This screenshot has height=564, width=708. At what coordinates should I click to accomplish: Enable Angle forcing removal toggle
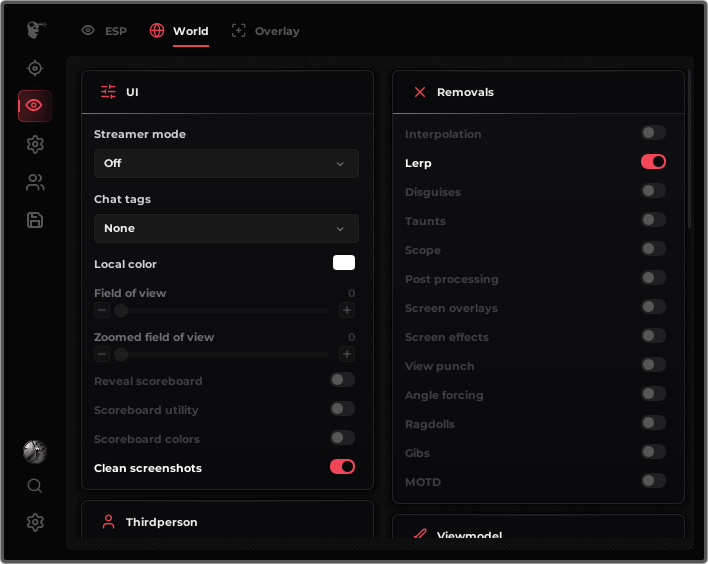click(653, 394)
